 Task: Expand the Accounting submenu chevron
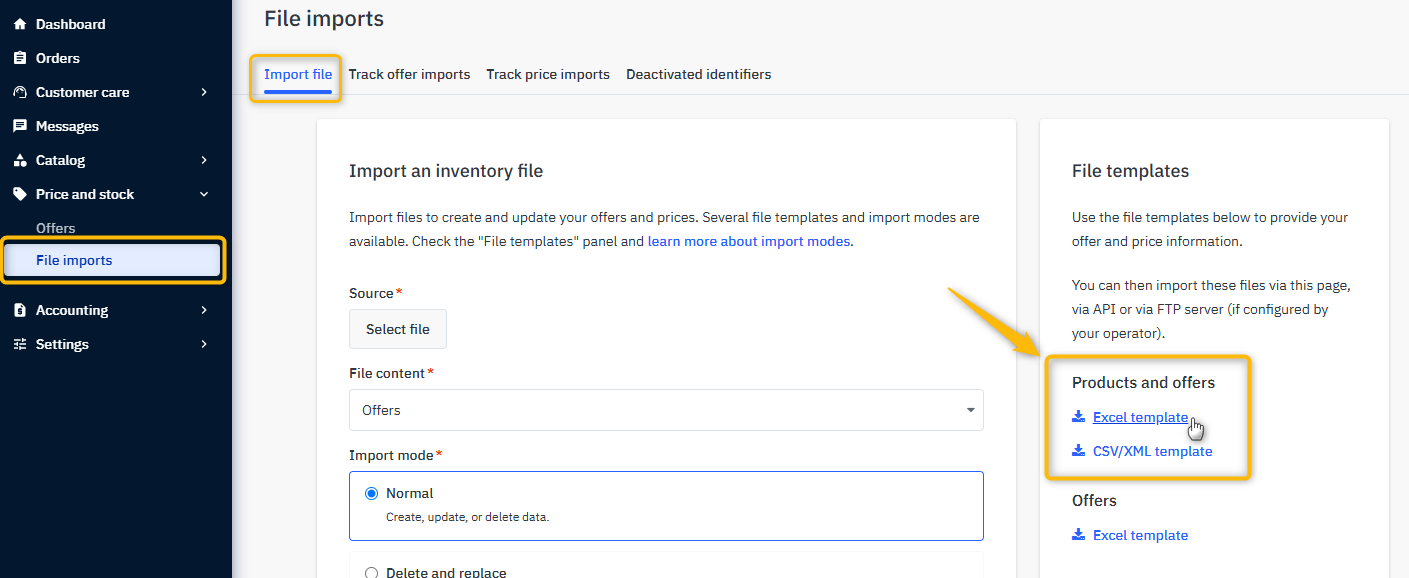point(204,310)
